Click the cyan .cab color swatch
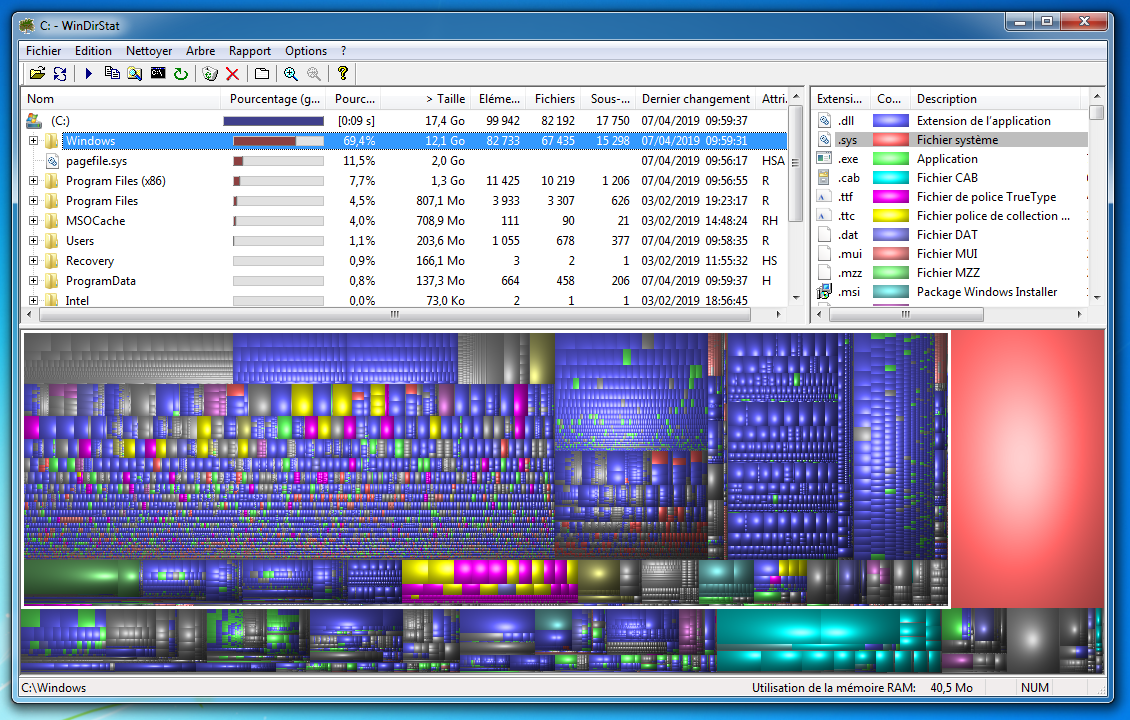1130x720 pixels. (891, 177)
